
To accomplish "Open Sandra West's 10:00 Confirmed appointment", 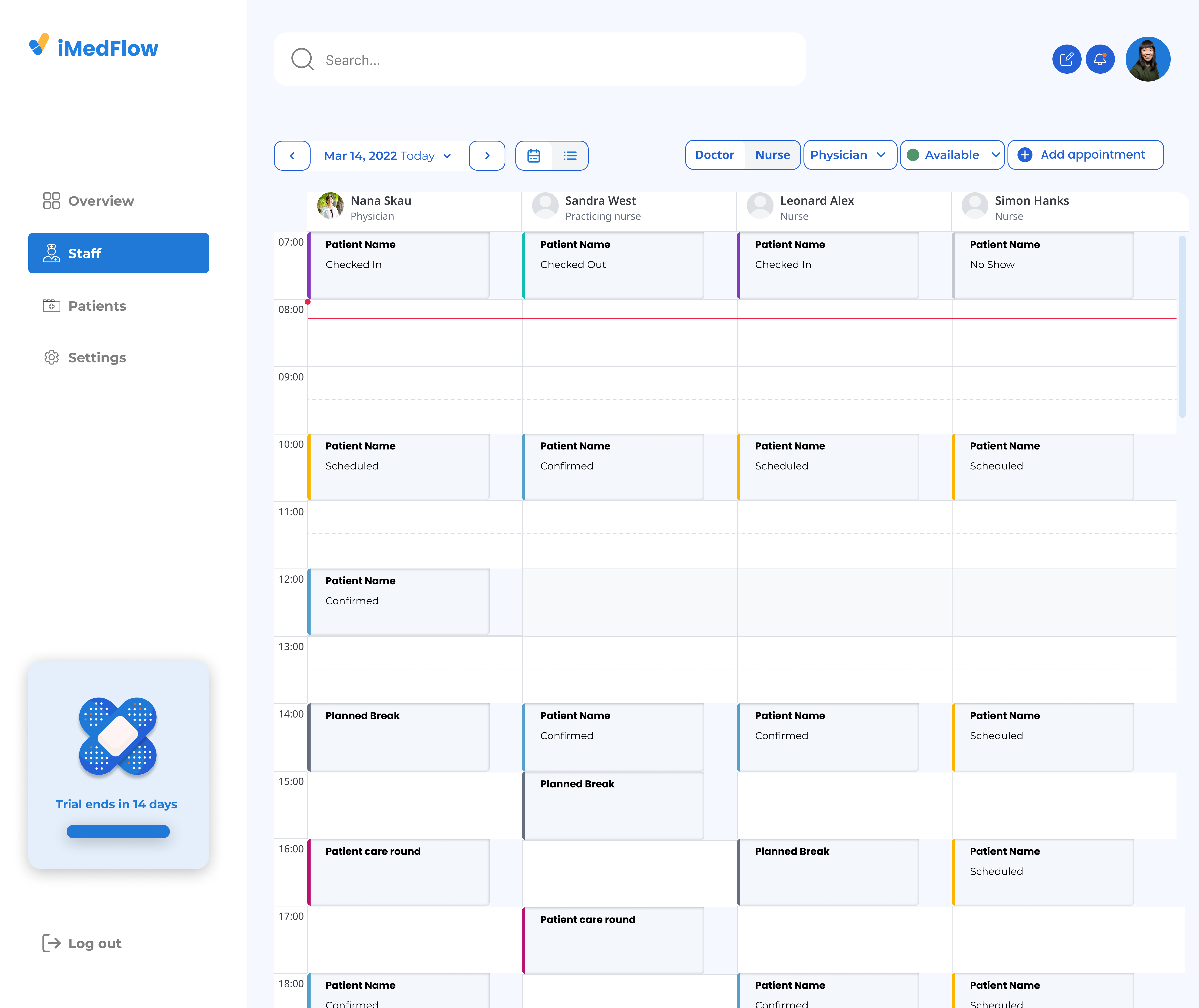I will (x=613, y=467).
